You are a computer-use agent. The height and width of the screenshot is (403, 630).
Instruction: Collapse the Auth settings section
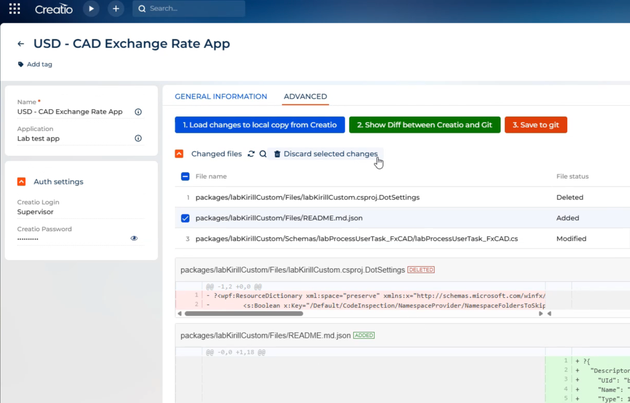[x=21, y=182]
